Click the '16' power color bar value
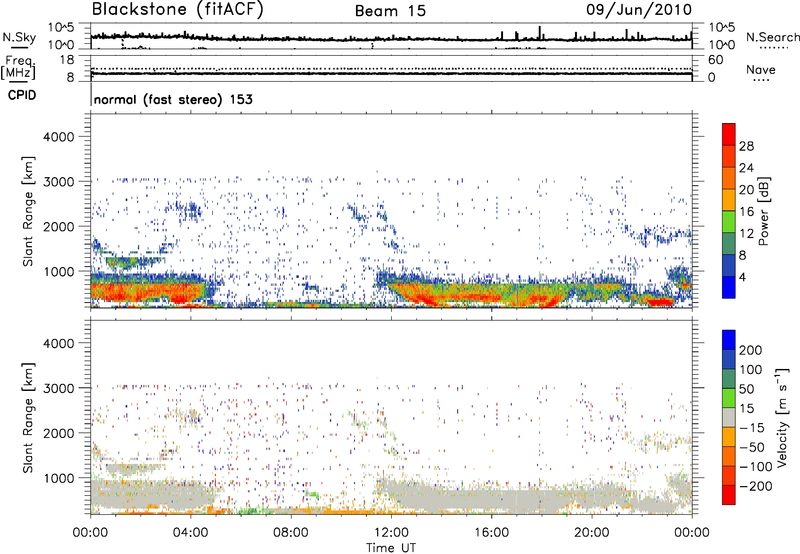The height and width of the screenshot is (554, 800). (x=746, y=212)
